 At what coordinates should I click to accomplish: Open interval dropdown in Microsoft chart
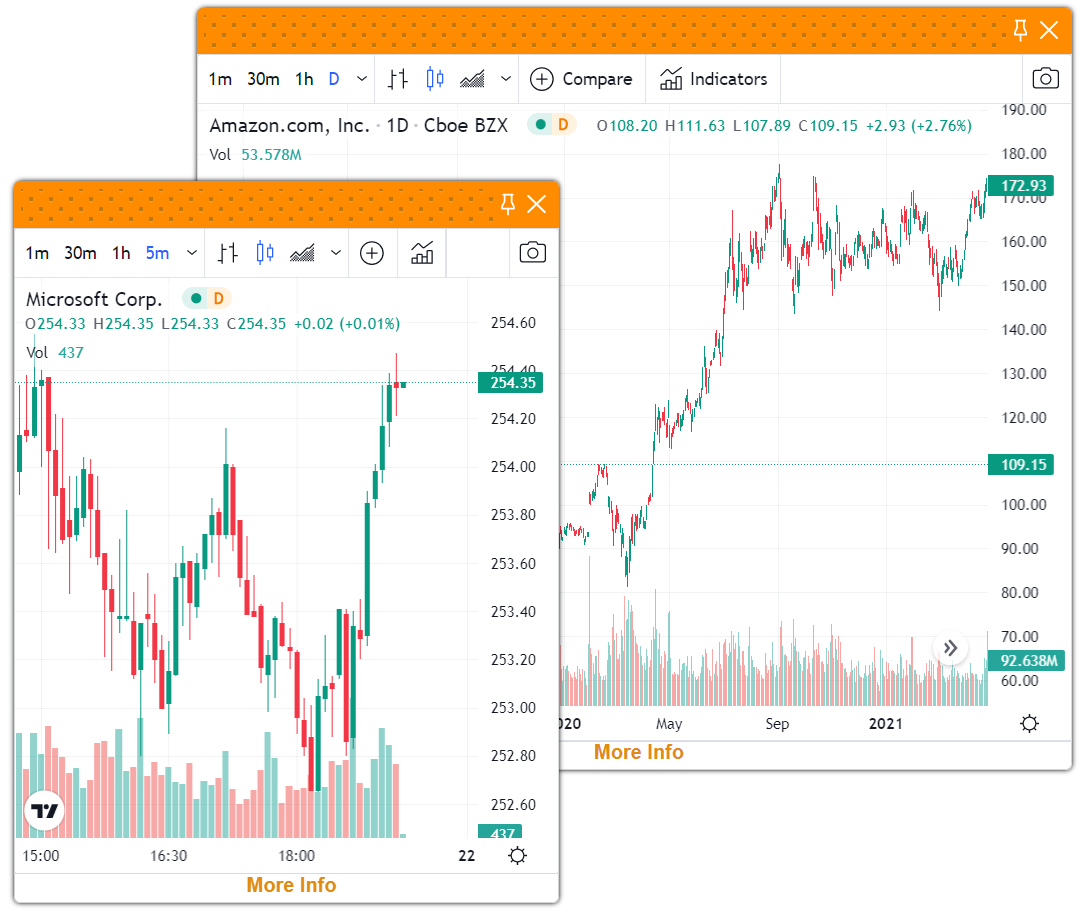click(x=192, y=253)
